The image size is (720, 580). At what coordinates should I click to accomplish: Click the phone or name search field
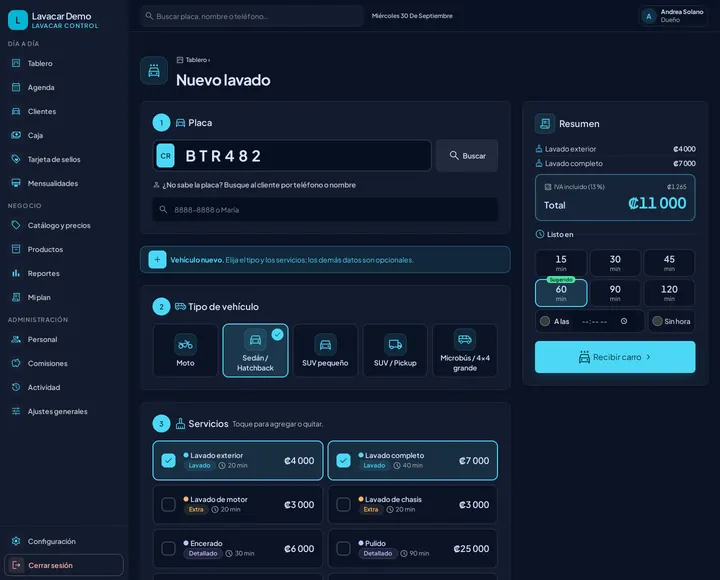(325, 209)
